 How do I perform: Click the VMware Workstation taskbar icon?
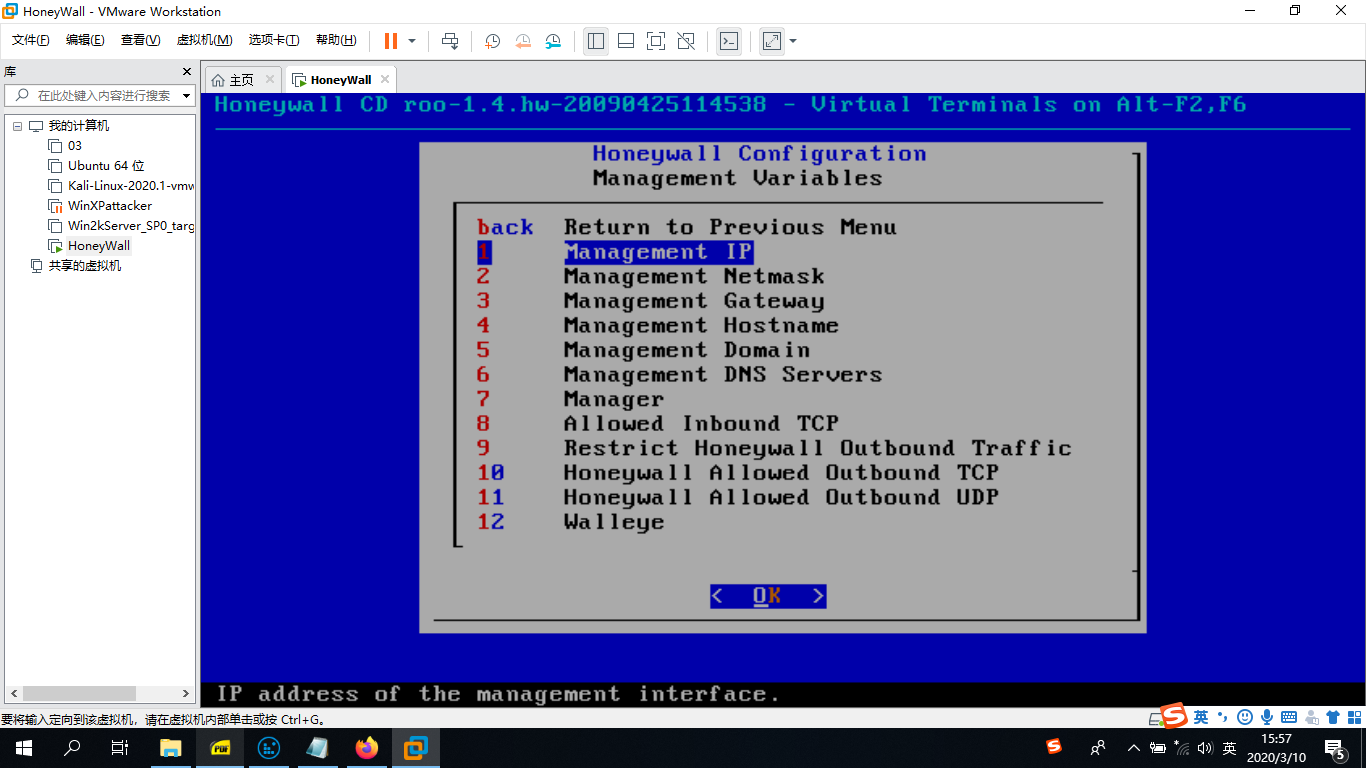coord(416,748)
